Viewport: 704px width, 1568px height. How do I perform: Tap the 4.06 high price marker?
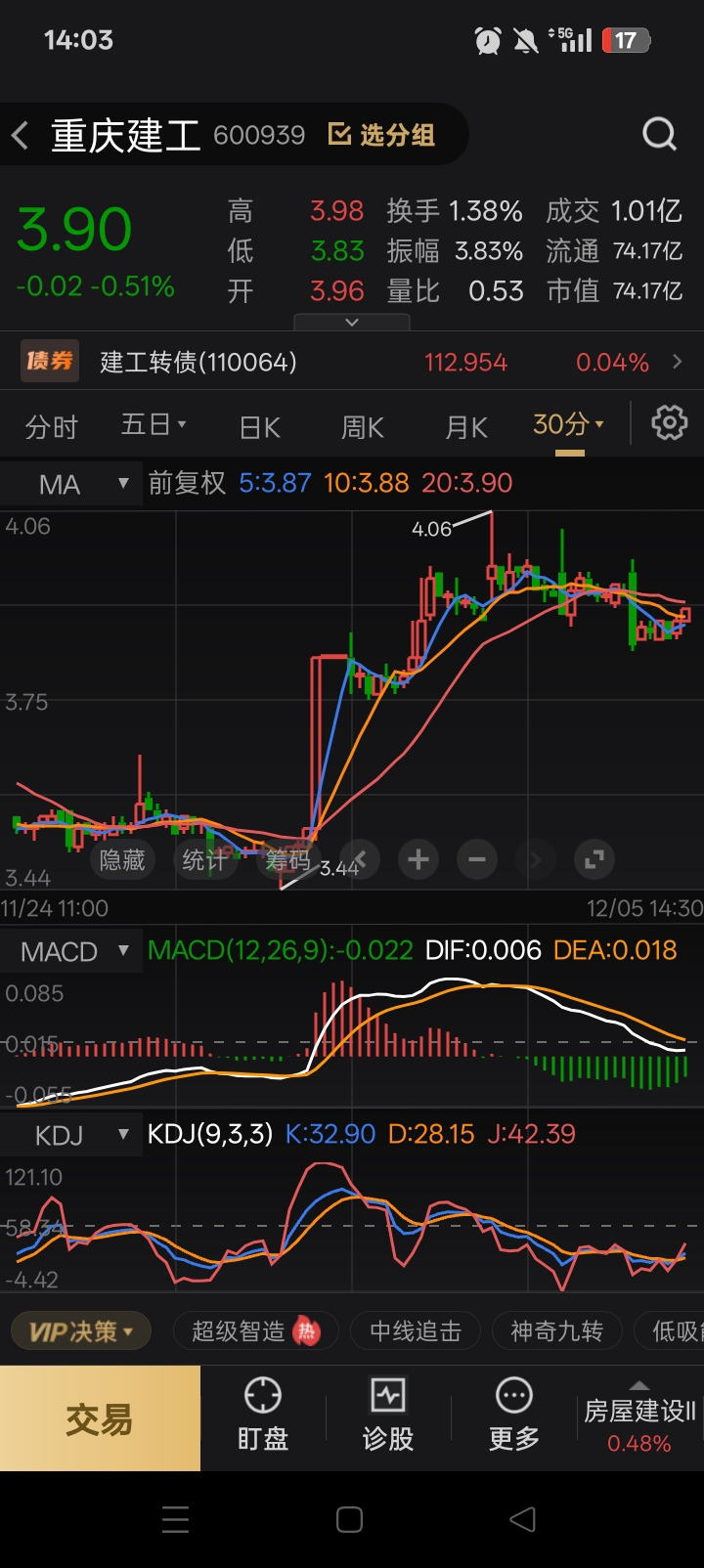(431, 529)
